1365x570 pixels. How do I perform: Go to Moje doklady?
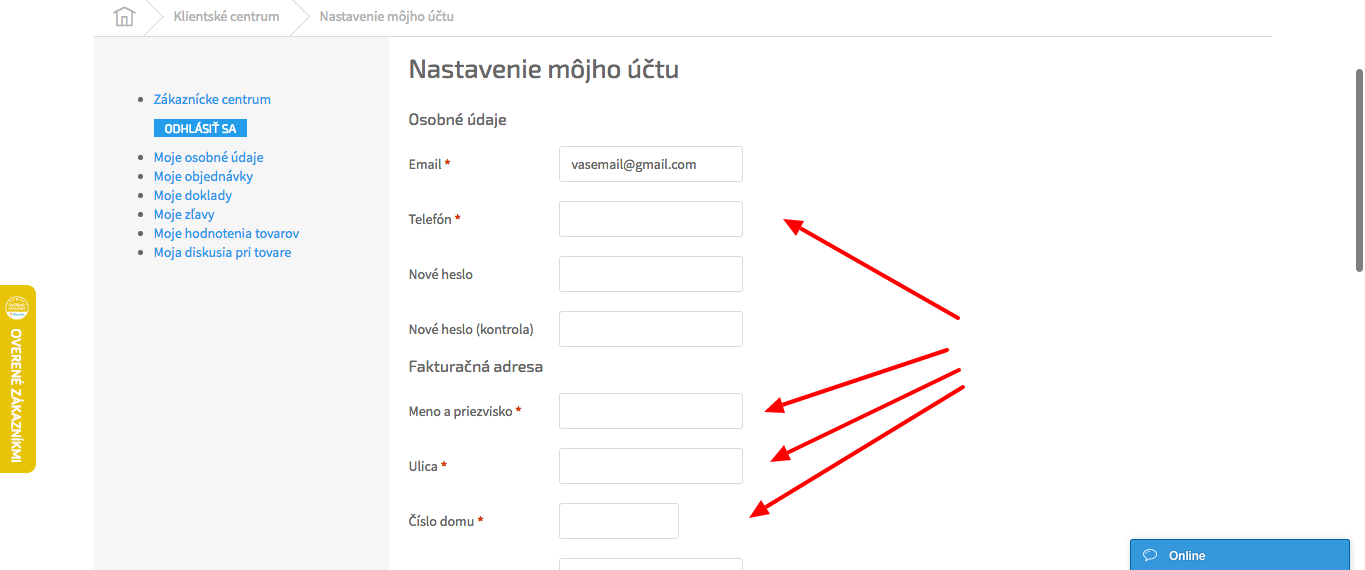(x=193, y=195)
